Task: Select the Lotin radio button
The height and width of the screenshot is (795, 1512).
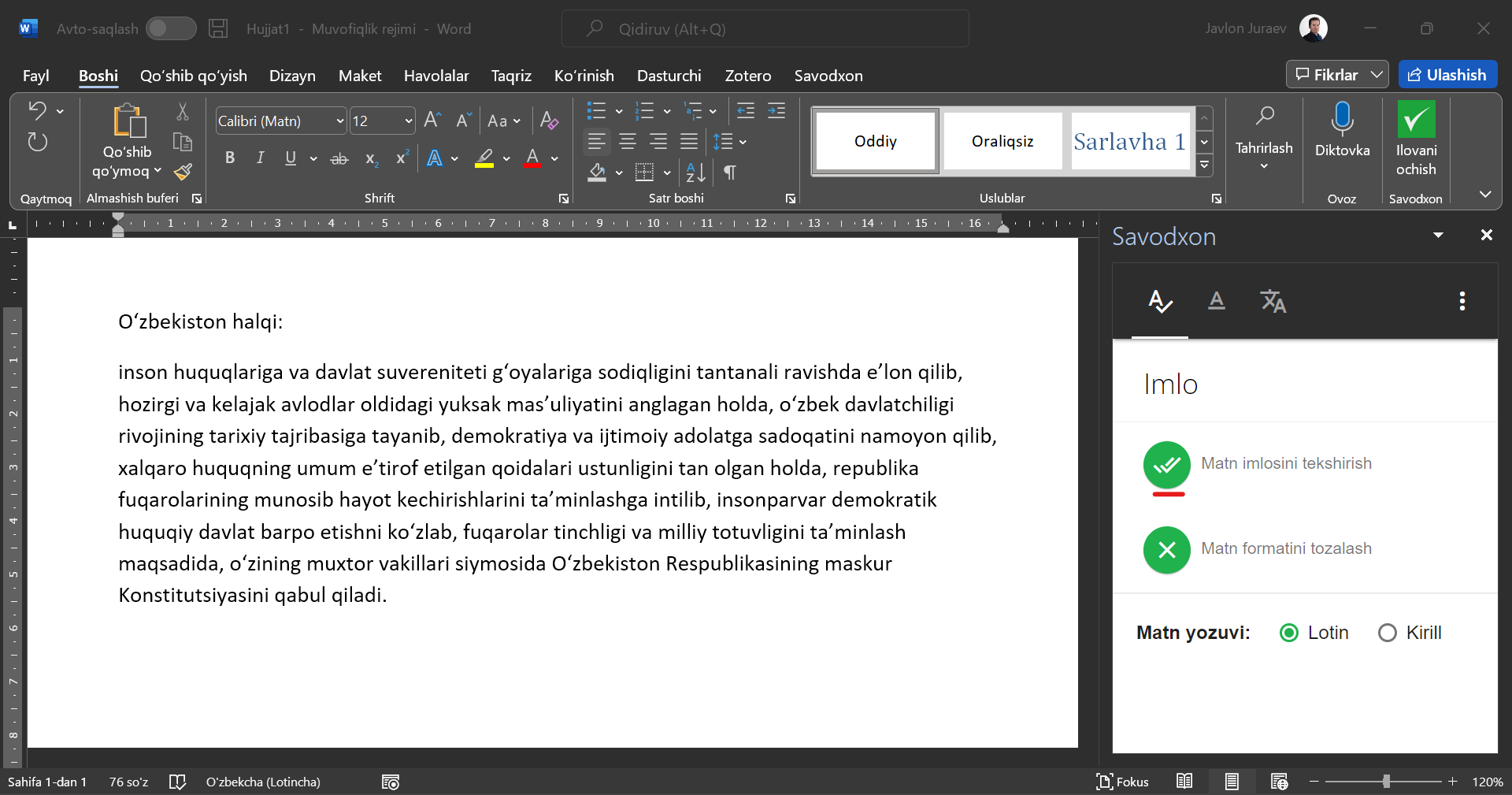Action: [x=1289, y=633]
